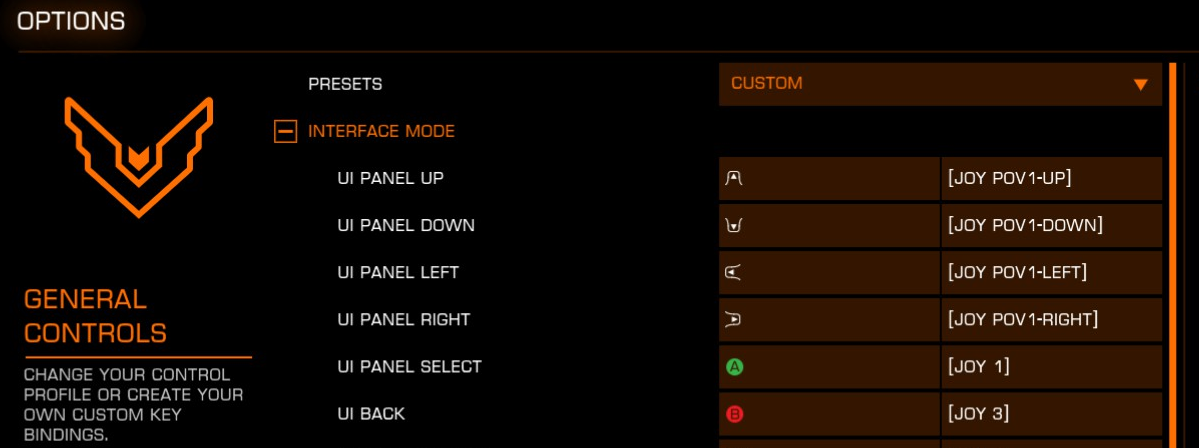
Task: Click the Elite wings emblem logo
Action: 138,157
